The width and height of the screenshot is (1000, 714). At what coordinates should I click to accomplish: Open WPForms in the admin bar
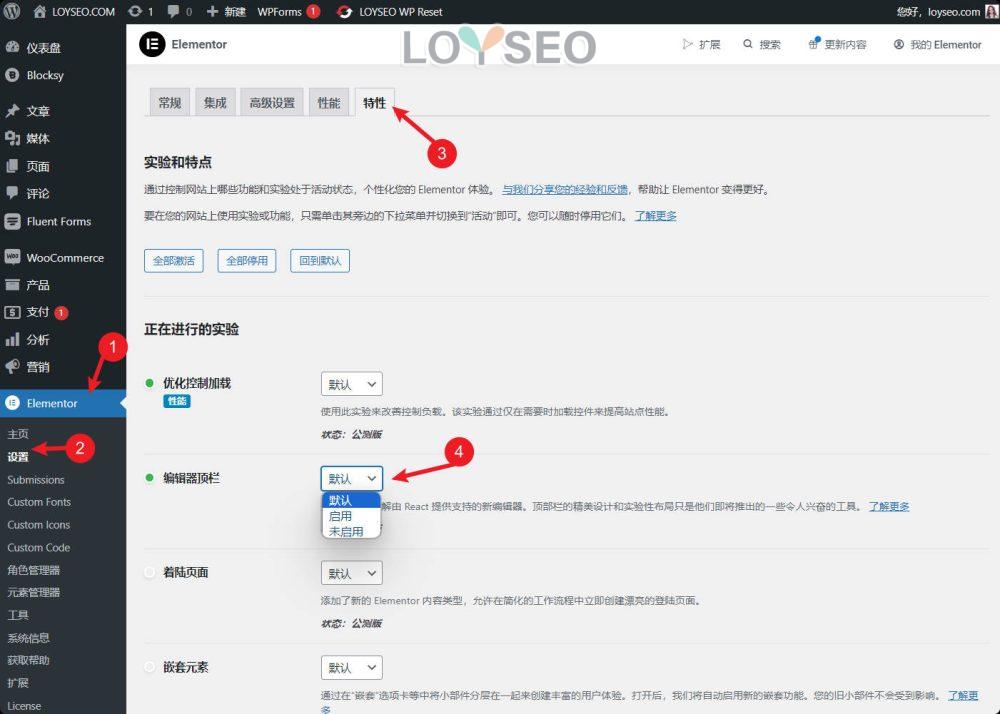tap(288, 11)
